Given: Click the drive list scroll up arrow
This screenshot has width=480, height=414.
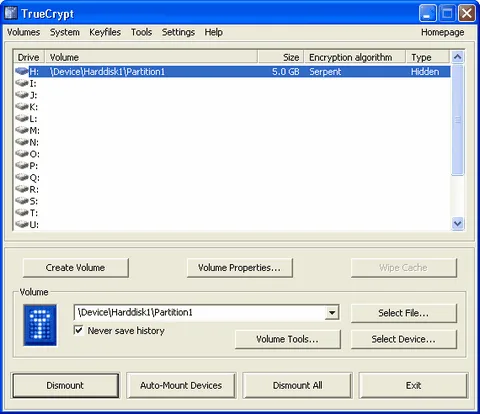Looking at the screenshot, I should [x=457, y=57].
